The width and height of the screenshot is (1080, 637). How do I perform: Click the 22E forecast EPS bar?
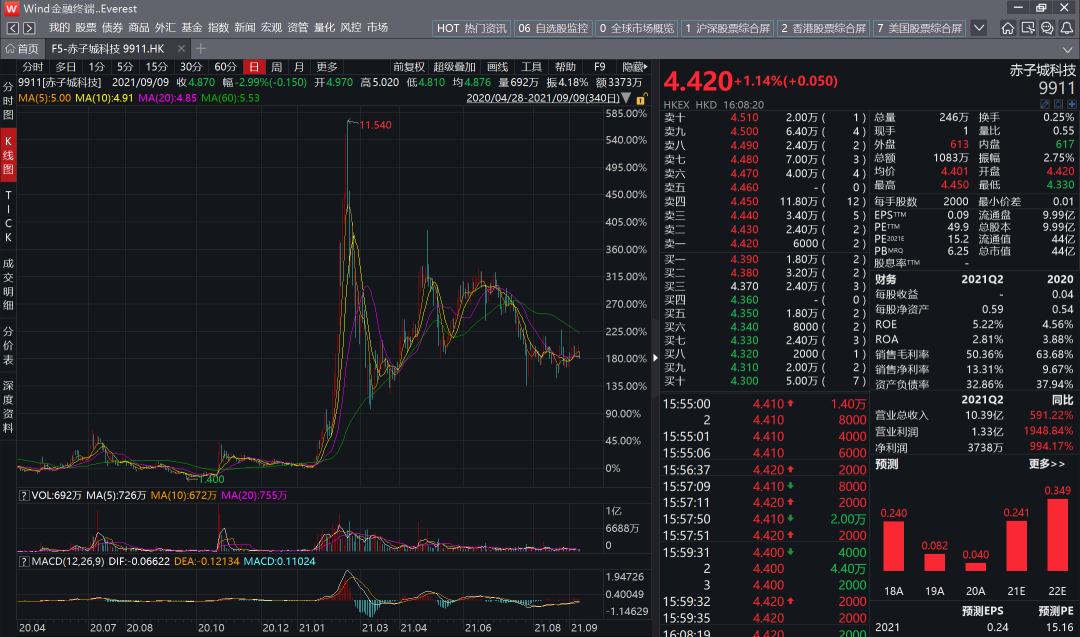pos(1057,534)
